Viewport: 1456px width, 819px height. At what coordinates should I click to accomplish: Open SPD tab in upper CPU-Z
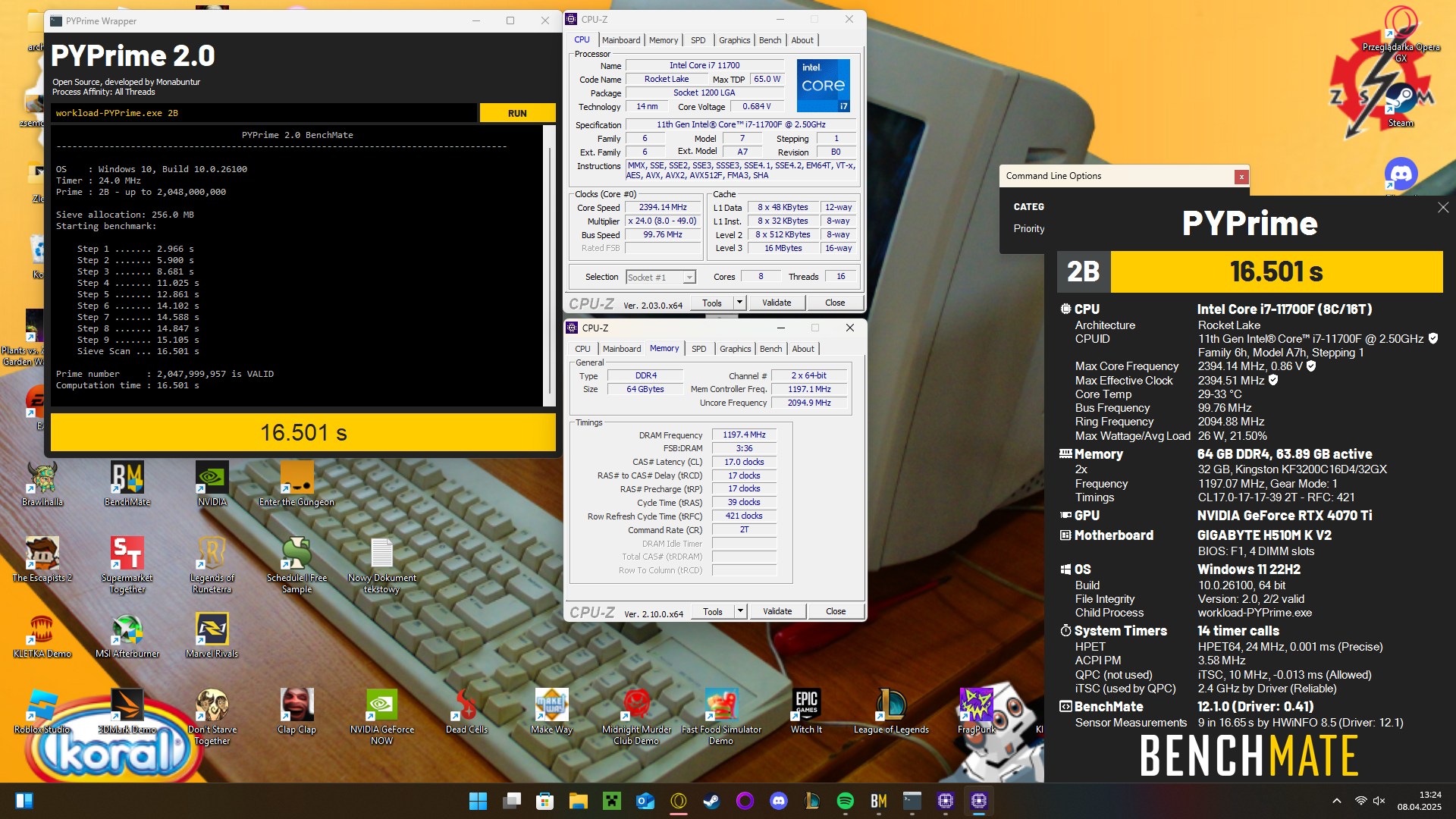(x=698, y=40)
